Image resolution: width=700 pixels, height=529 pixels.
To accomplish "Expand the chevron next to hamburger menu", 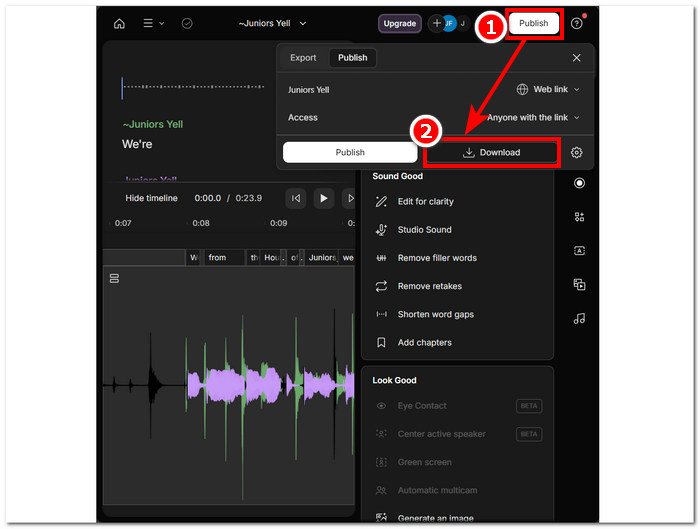I will click(162, 23).
